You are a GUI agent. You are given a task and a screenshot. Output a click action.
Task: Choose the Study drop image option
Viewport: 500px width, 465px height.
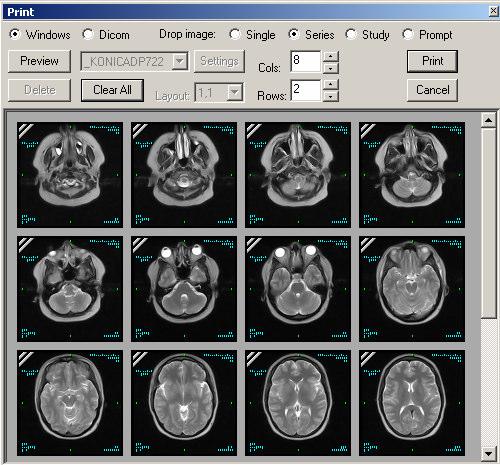click(x=351, y=34)
